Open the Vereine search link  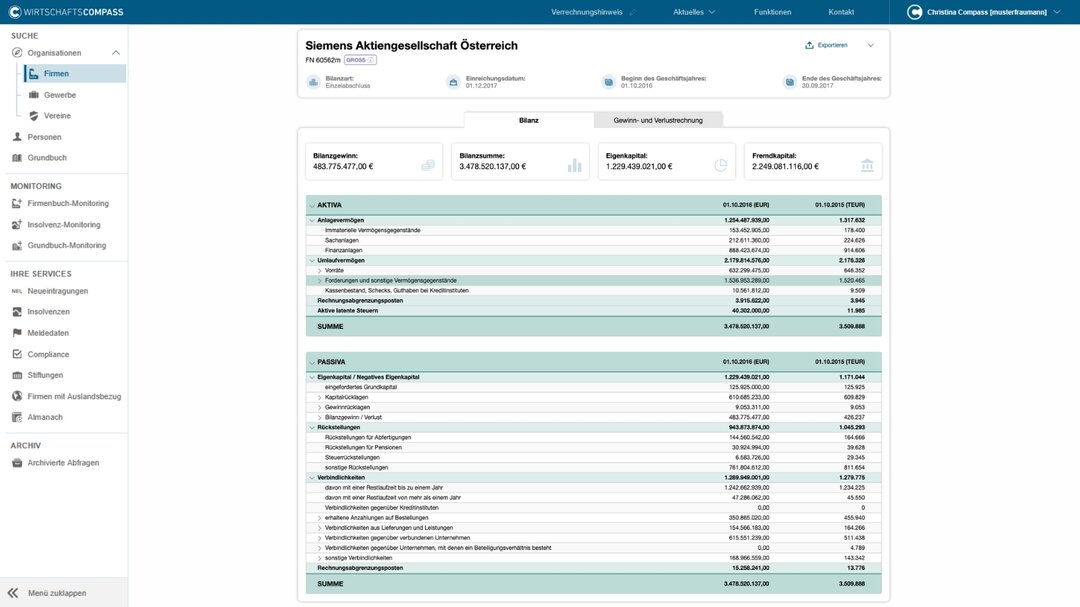tap(57, 116)
